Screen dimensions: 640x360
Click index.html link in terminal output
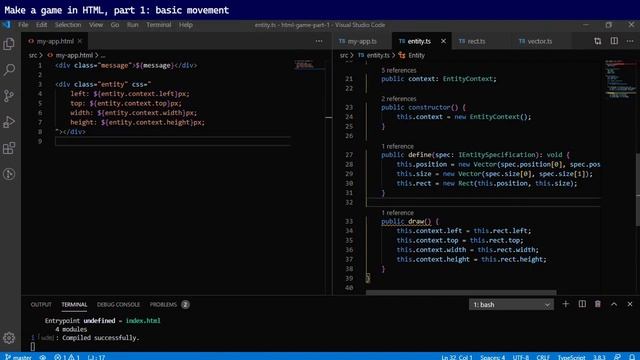coord(143,321)
